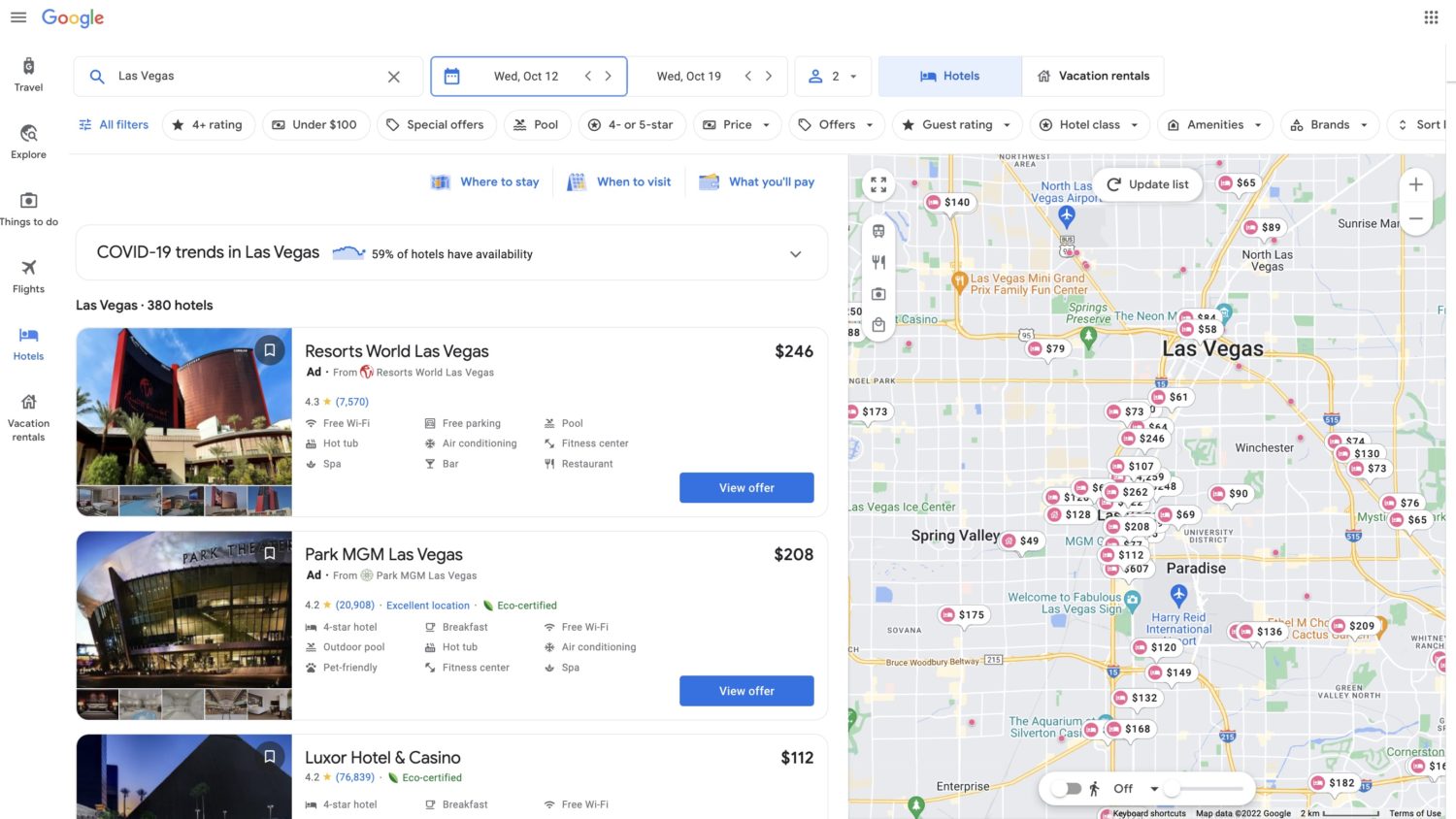Open the Google apps grid
The height and width of the screenshot is (819, 1456).
(1430, 16)
